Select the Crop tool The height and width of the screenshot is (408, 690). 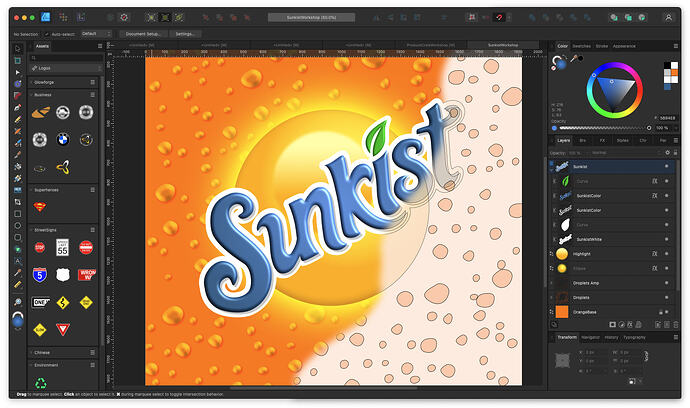[18, 202]
